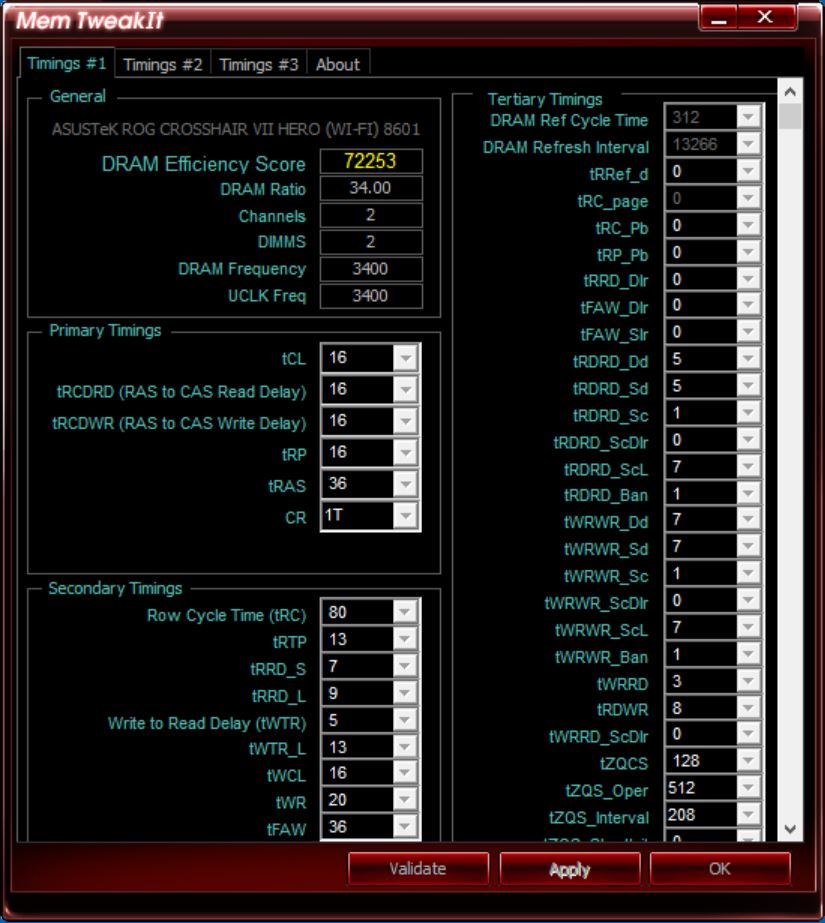Expand the tWRWR_Sd dropdown arrow
825x923 pixels.
pyautogui.click(x=749, y=546)
